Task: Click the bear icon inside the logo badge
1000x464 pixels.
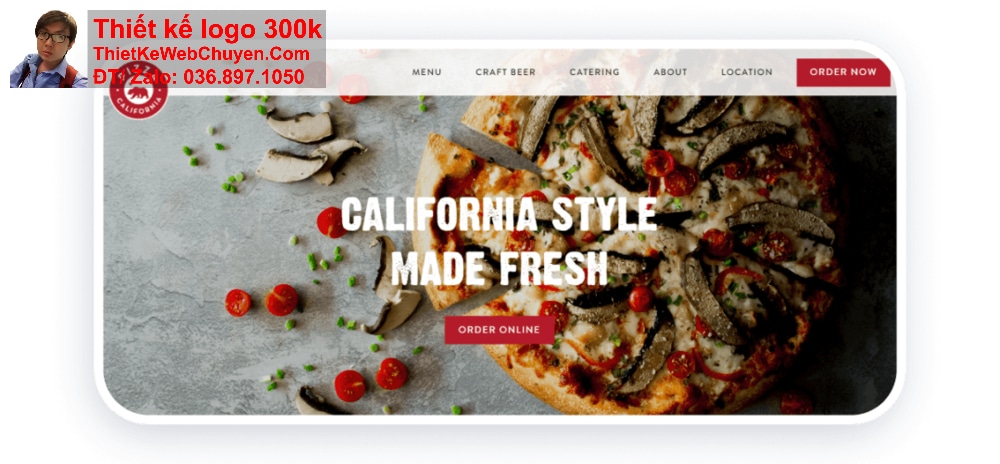Action: 138,92
